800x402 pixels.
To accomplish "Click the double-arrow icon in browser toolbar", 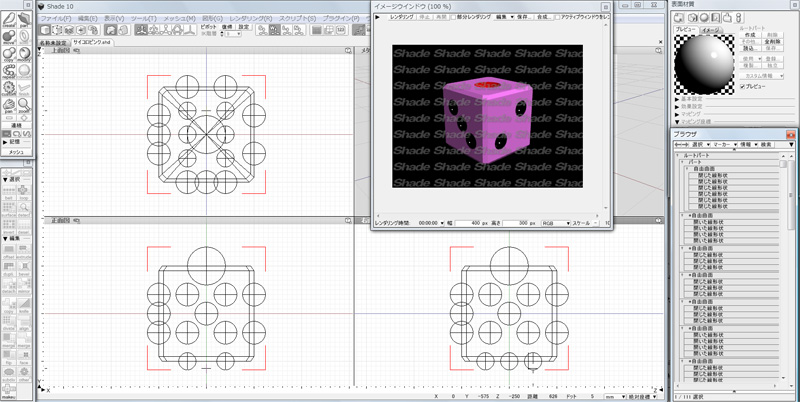I will (x=680, y=145).
